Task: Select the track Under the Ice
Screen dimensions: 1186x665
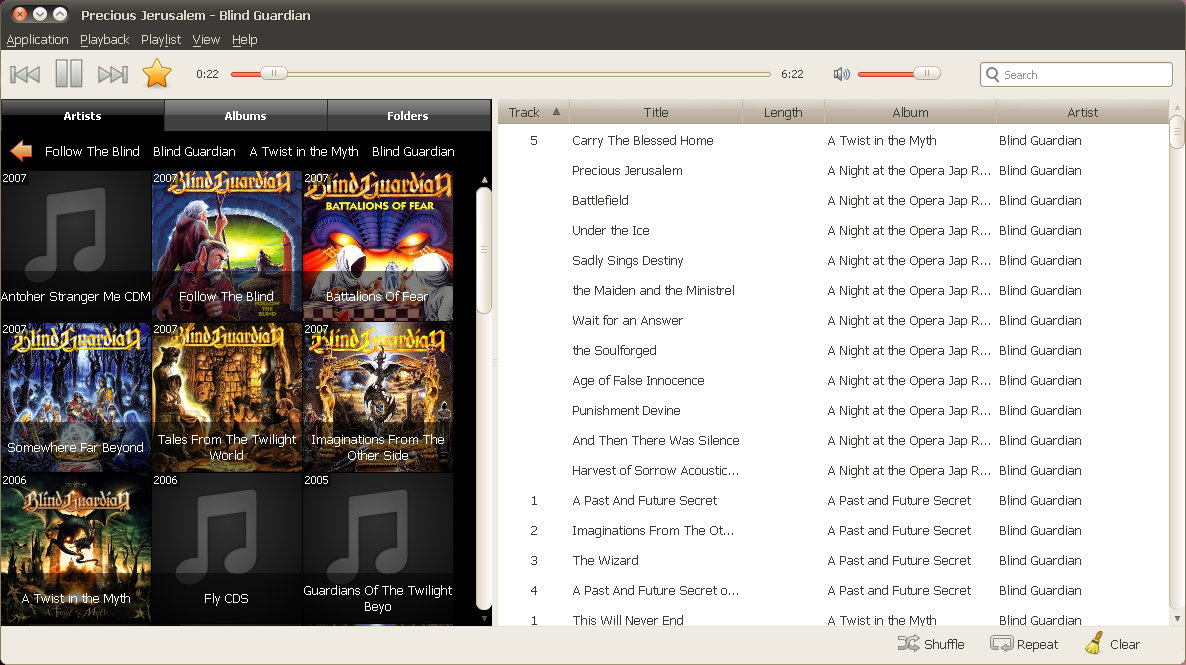Action: coord(834,231)
